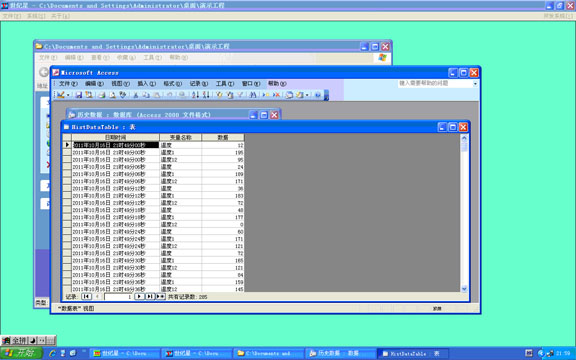Expand the help question box dropdown arrow
576x360 pixels.
tap(475, 84)
